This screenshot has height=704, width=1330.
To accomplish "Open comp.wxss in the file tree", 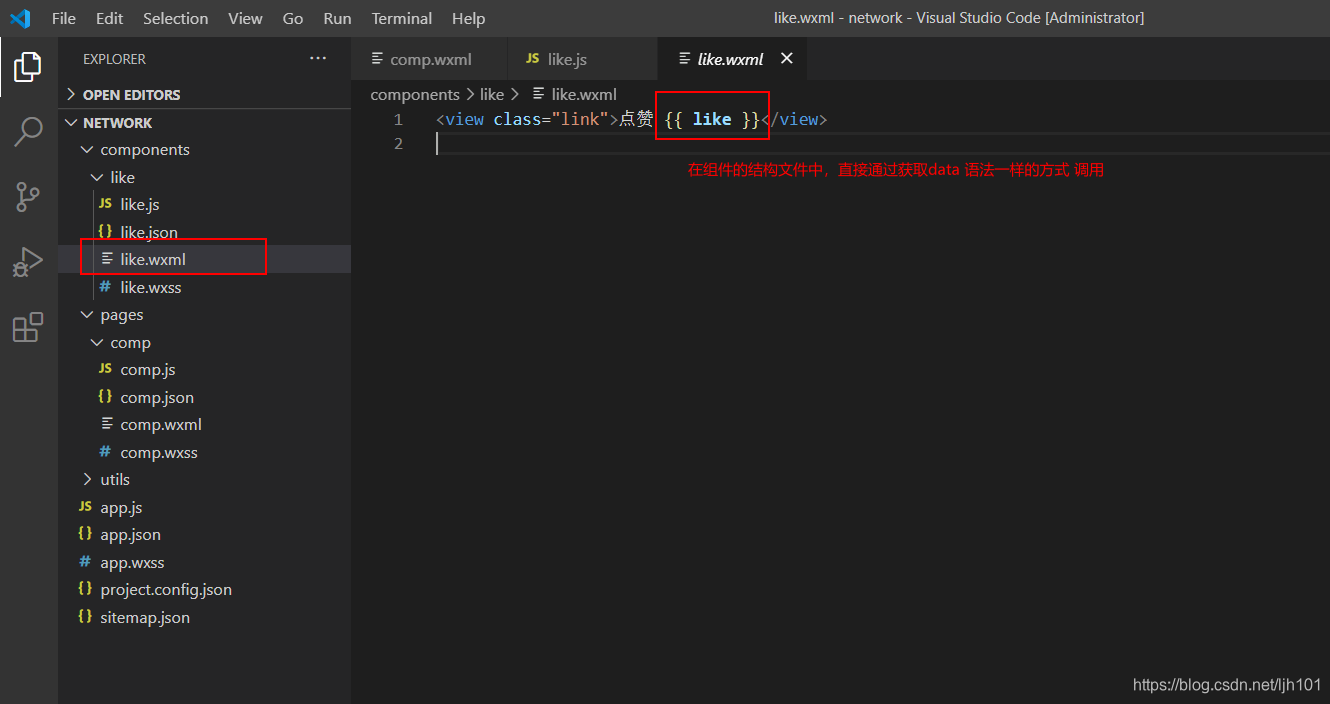I will point(204,452).
